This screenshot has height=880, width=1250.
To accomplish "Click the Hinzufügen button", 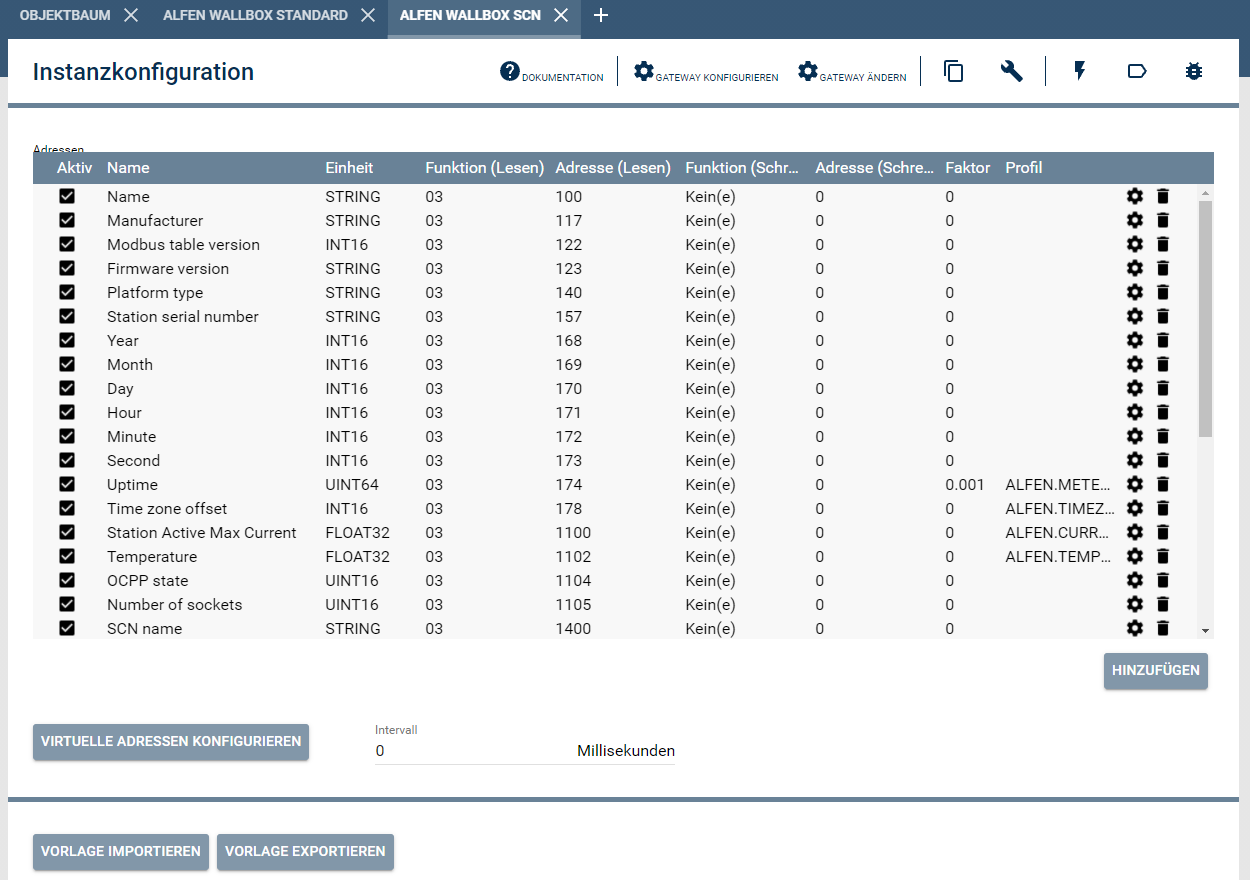I will (1155, 671).
